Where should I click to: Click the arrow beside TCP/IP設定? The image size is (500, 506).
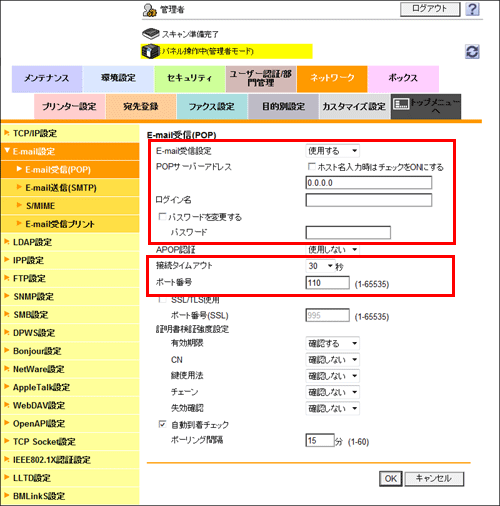(x=7, y=133)
